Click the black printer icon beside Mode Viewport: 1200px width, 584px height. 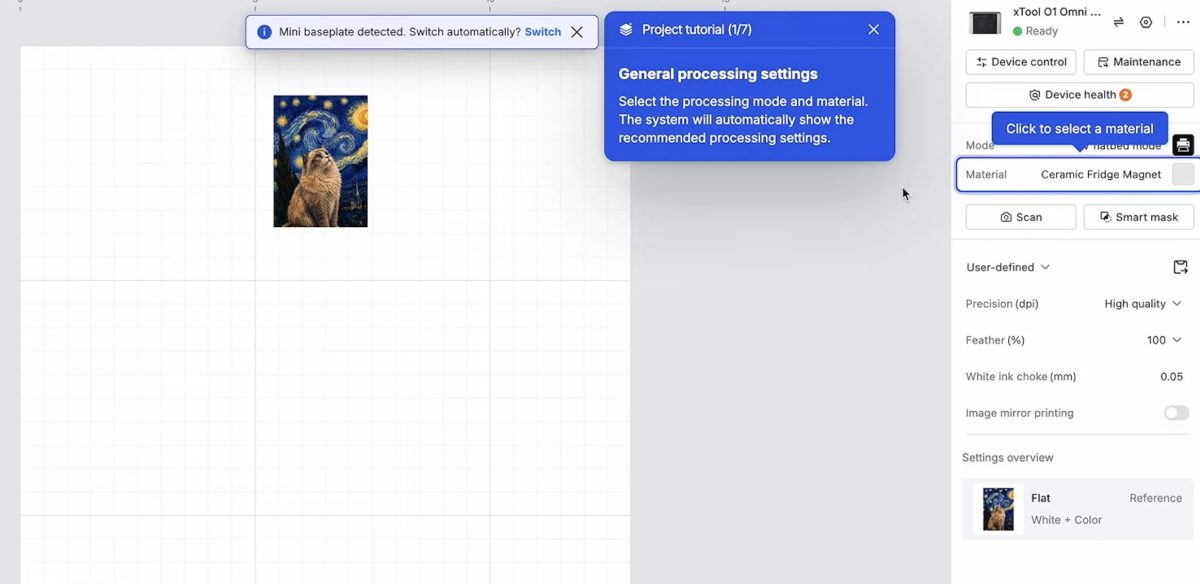click(1183, 145)
